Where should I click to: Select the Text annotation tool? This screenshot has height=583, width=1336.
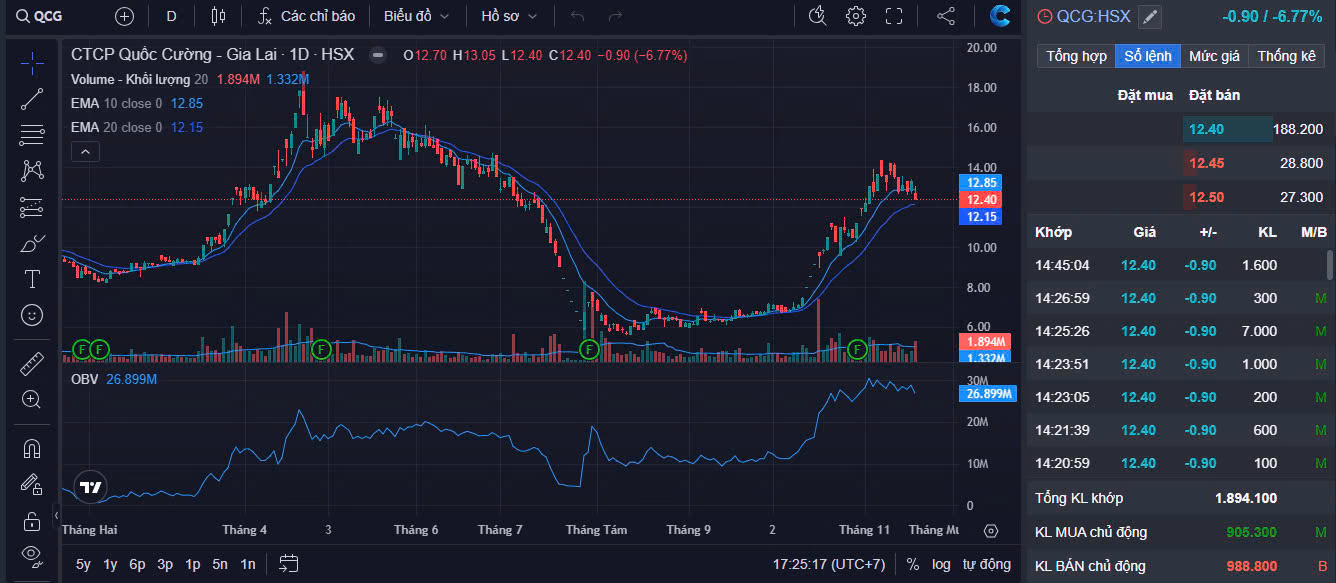point(32,279)
